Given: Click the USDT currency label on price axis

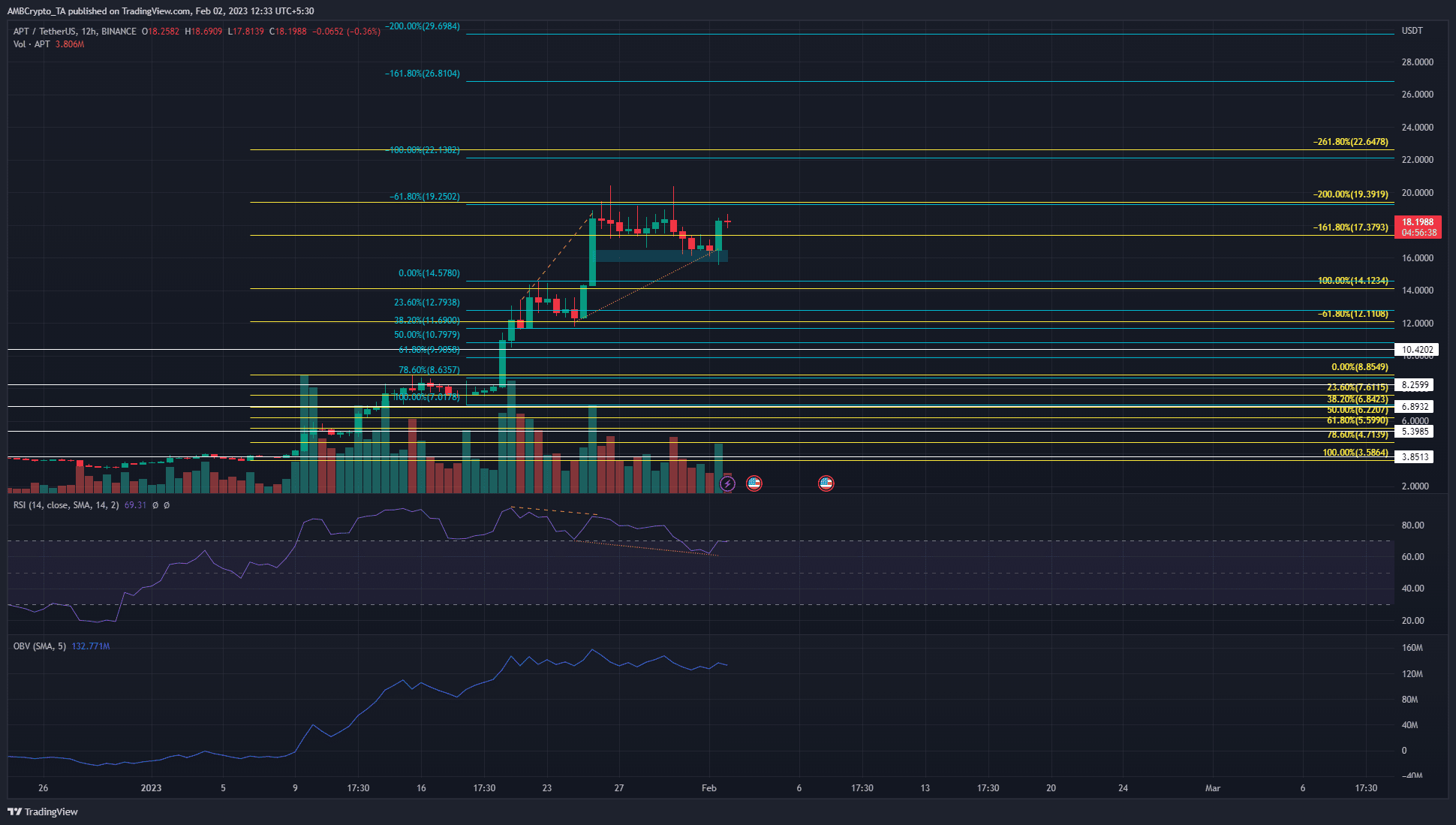Looking at the screenshot, I should tap(1412, 31).
